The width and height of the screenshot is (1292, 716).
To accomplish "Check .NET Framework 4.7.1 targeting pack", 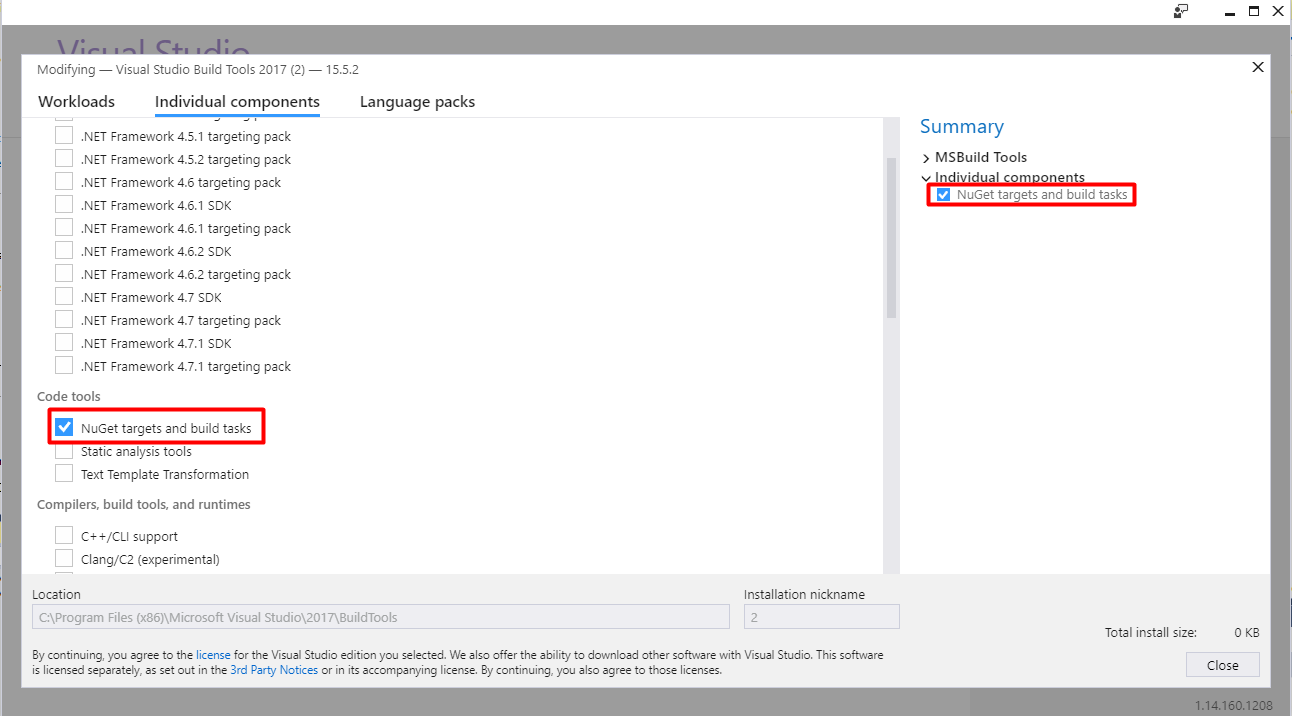I will tap(64, 366).
